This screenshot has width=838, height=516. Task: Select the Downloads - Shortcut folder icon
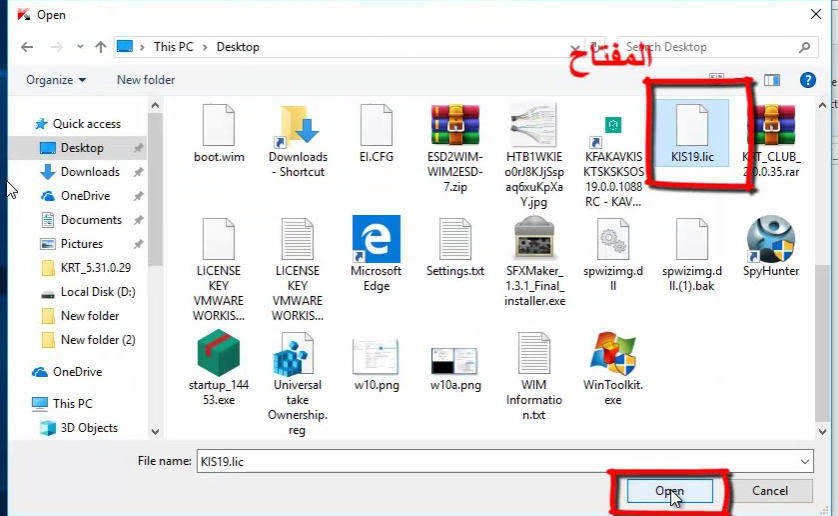tap(298, 126)
